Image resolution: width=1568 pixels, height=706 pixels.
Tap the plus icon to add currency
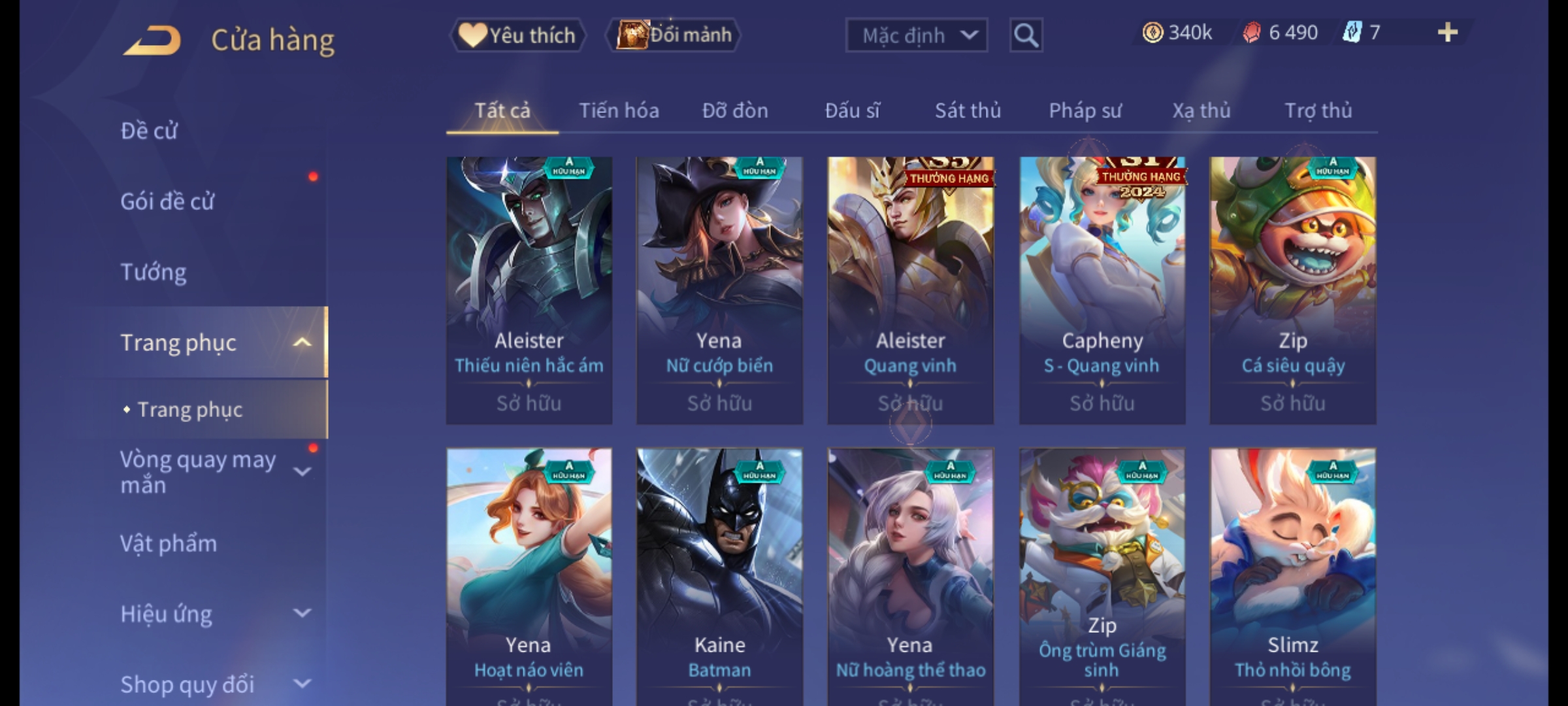click(x=1448, y=32)
